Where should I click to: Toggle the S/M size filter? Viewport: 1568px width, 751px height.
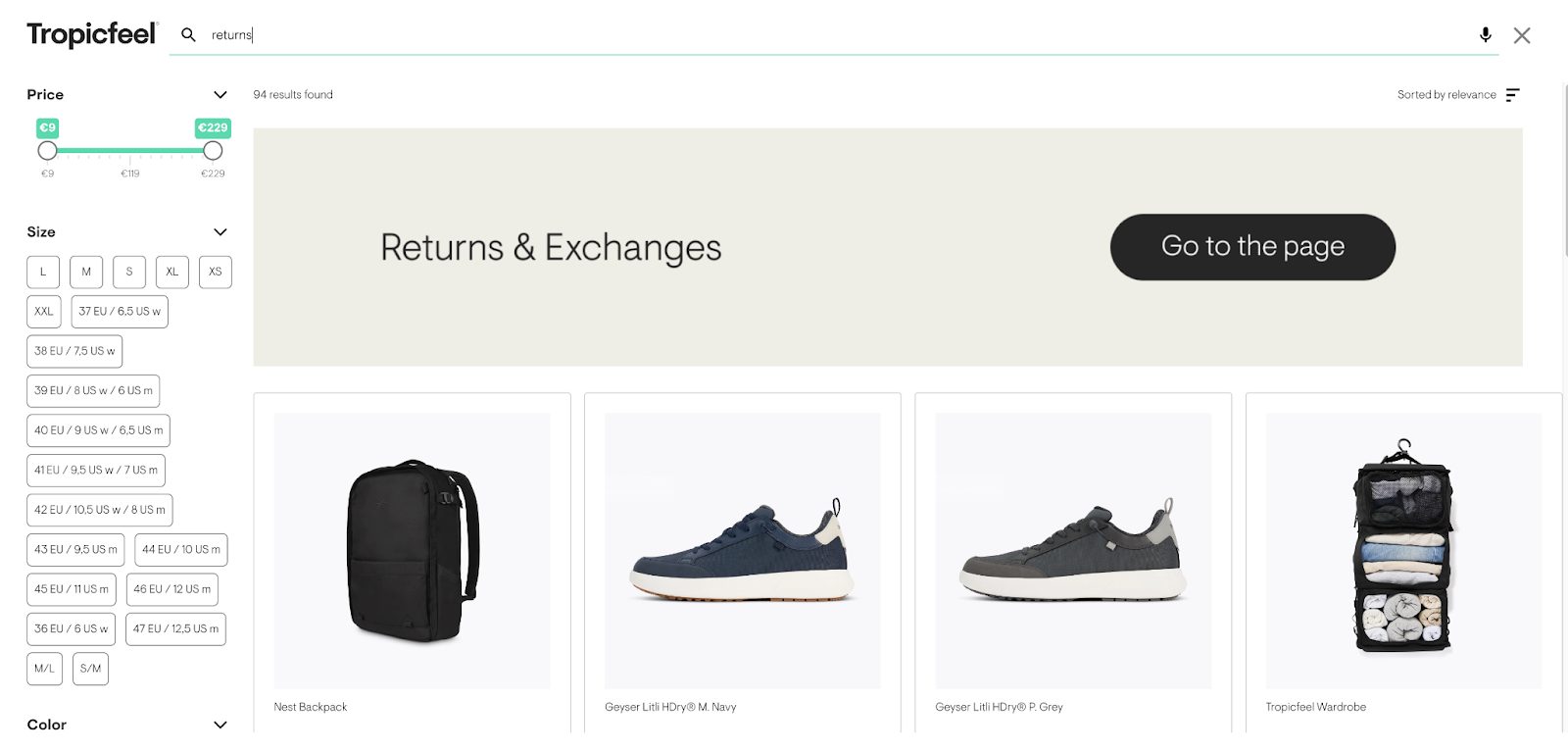pos(90,669)
